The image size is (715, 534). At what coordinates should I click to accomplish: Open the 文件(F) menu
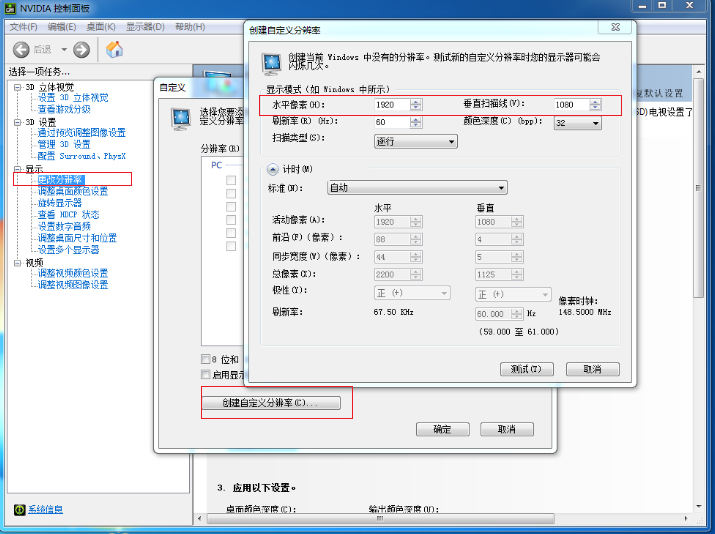(23, 27)
